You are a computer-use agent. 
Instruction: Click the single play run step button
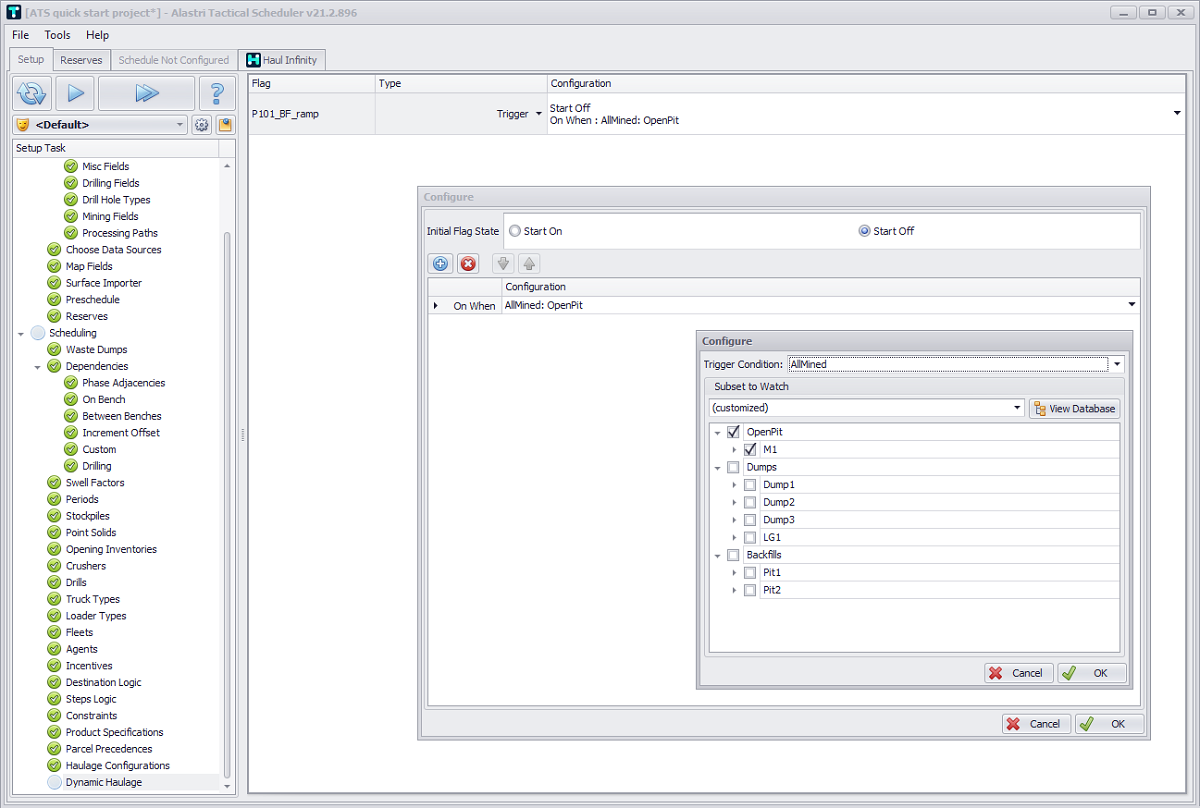point(74,93)
